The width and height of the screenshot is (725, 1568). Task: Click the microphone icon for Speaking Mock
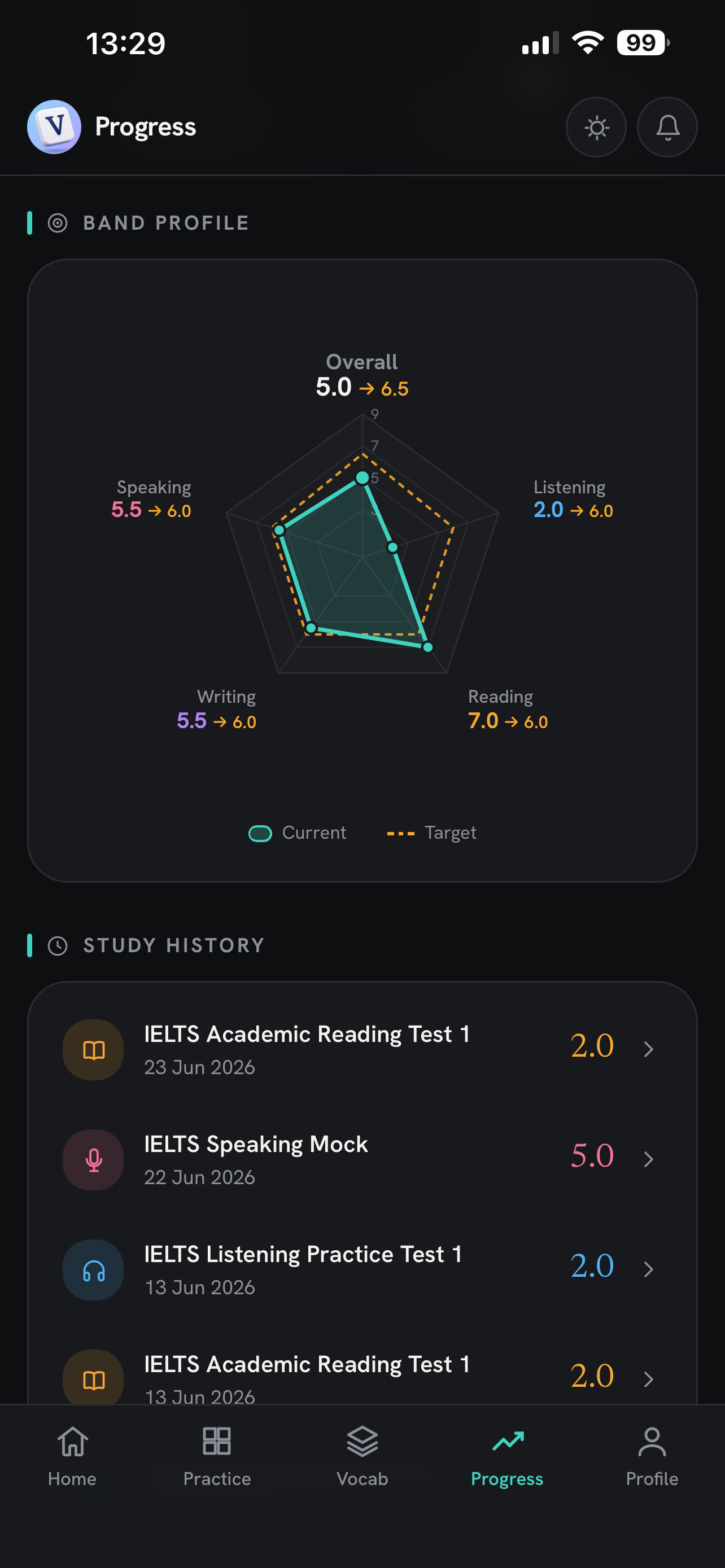93,1159
